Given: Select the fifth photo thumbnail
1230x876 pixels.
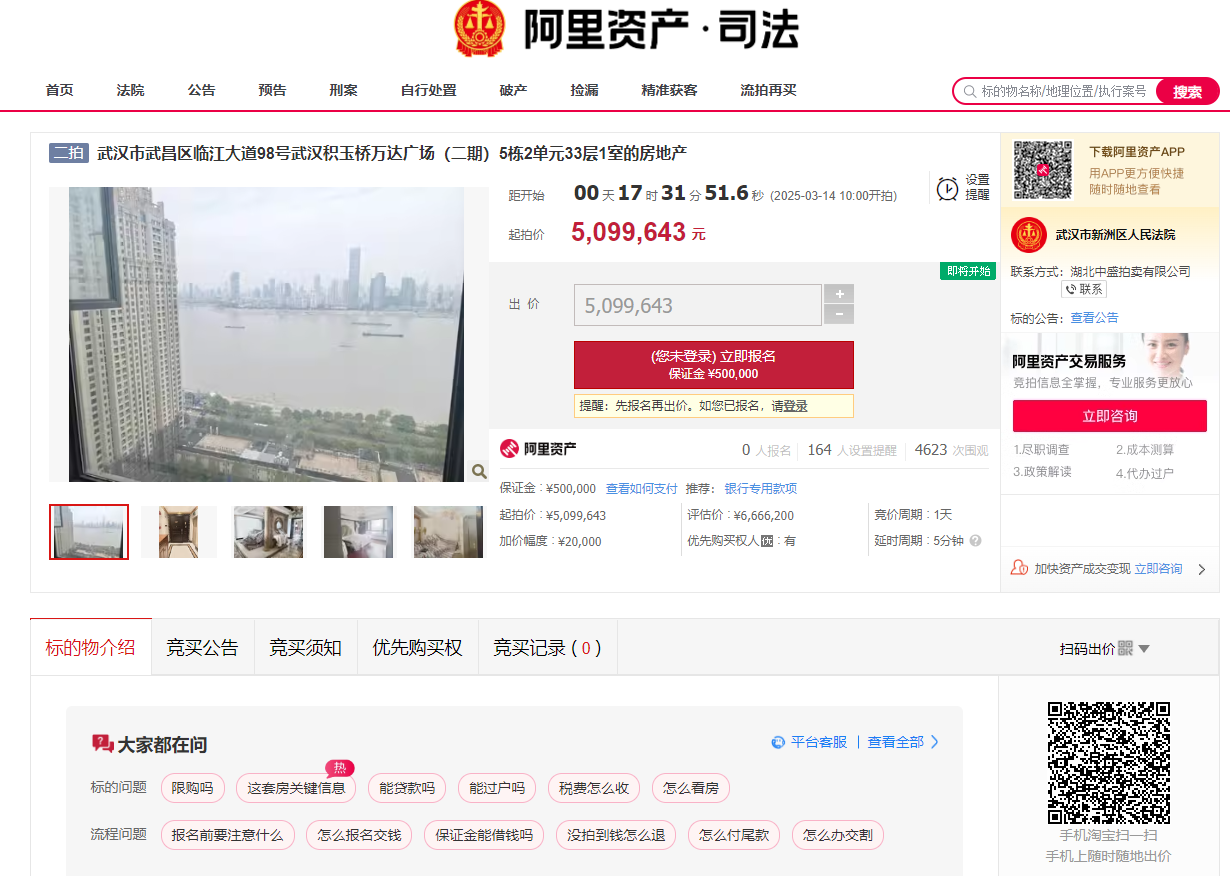Looking at the screenshot, I should click(x=449, y=532).
